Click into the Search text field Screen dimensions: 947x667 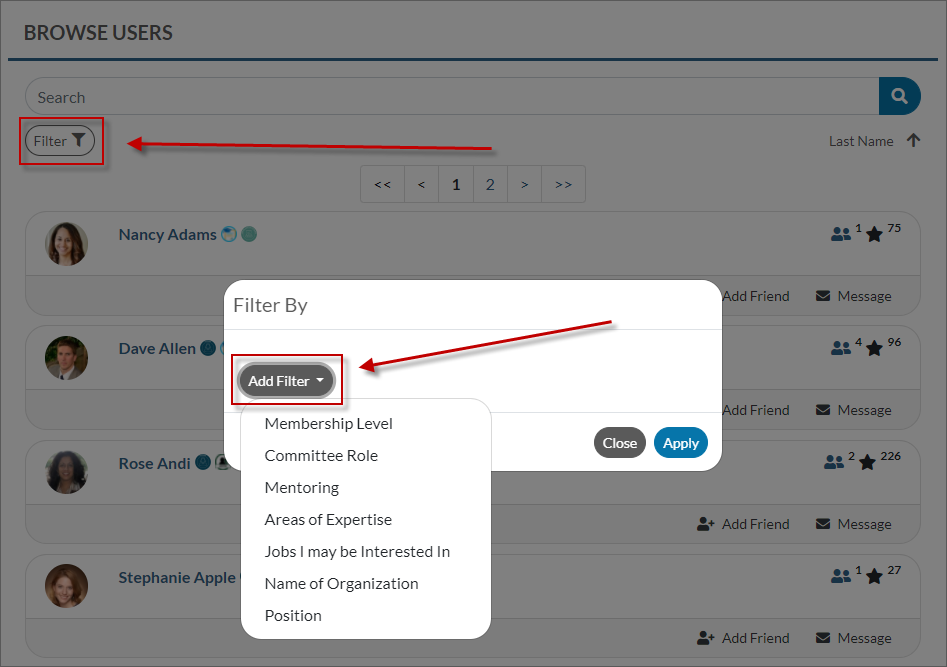450,97
